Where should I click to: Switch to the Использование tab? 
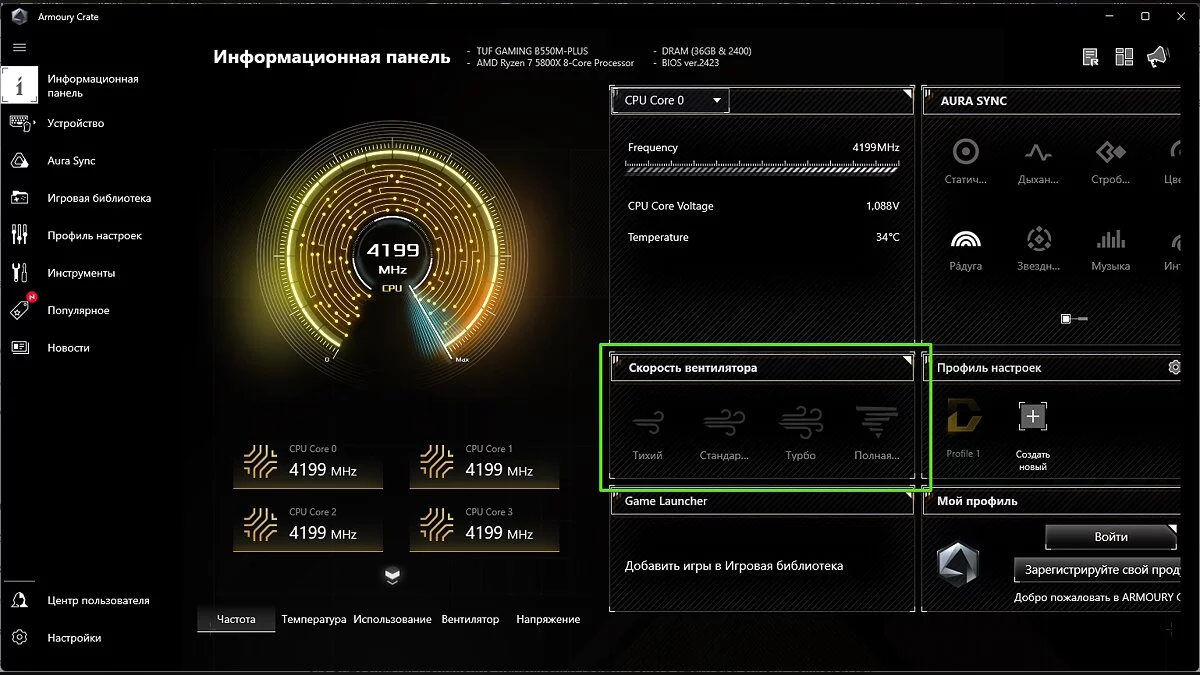click(392, 619)
